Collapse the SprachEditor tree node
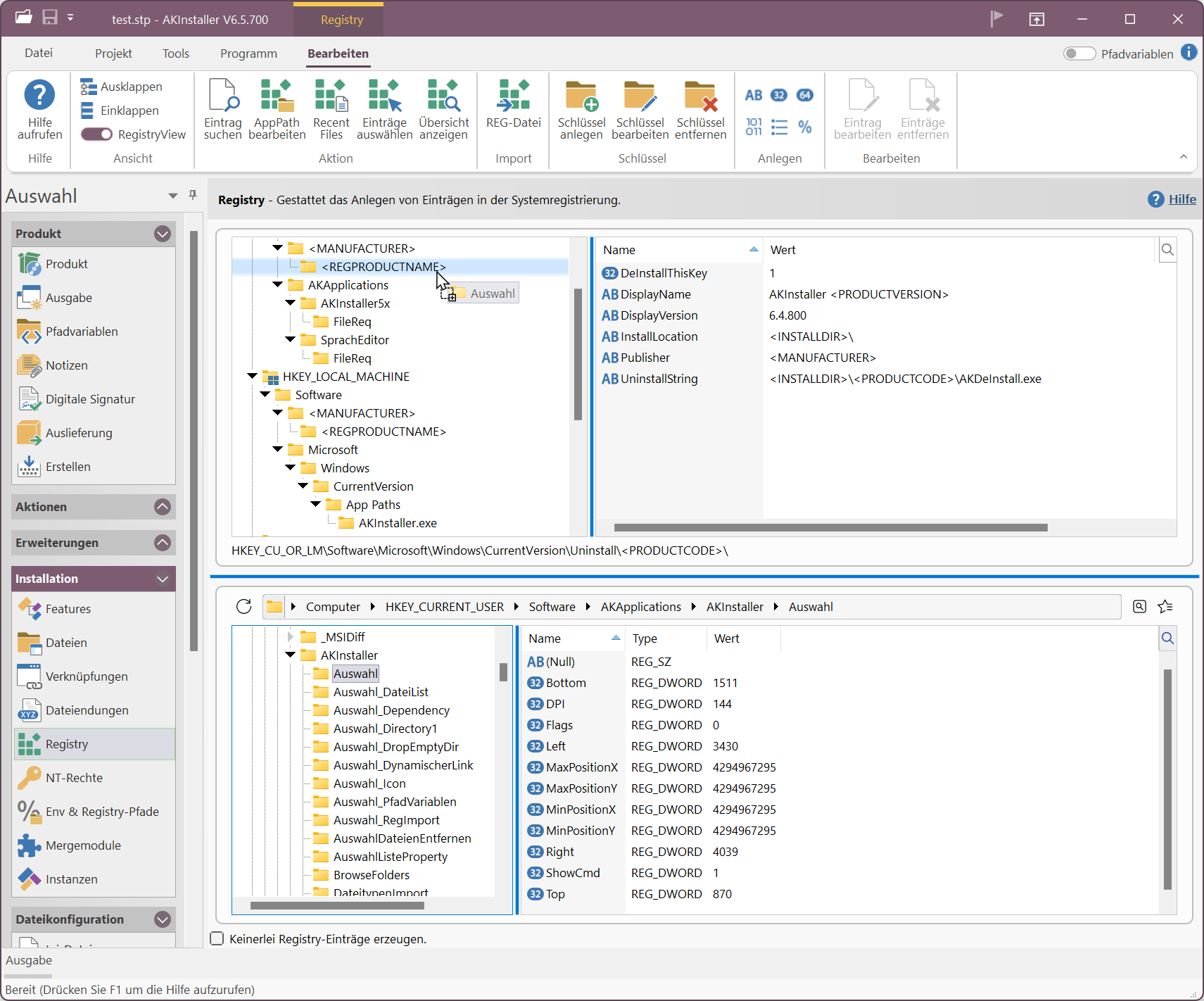The height and width of the screenshot is (1001, 1204). pyautogui.click(x=291, y=340)
